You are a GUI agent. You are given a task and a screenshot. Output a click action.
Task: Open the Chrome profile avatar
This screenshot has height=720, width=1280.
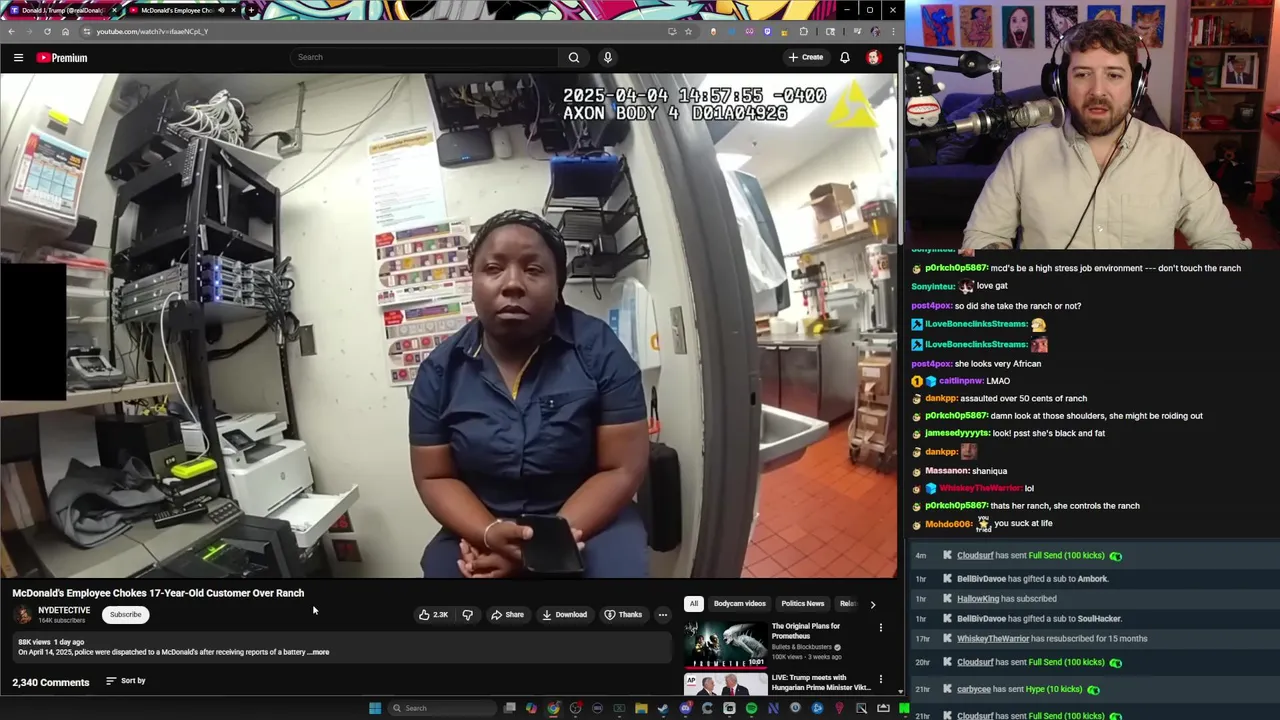pos(875,31)
